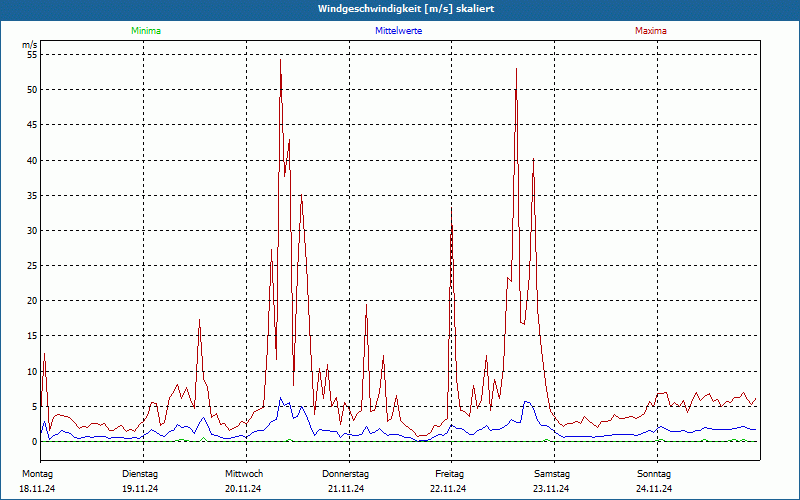
Task: Click the date 22.11.24
Action: click(x=448, y=489)
